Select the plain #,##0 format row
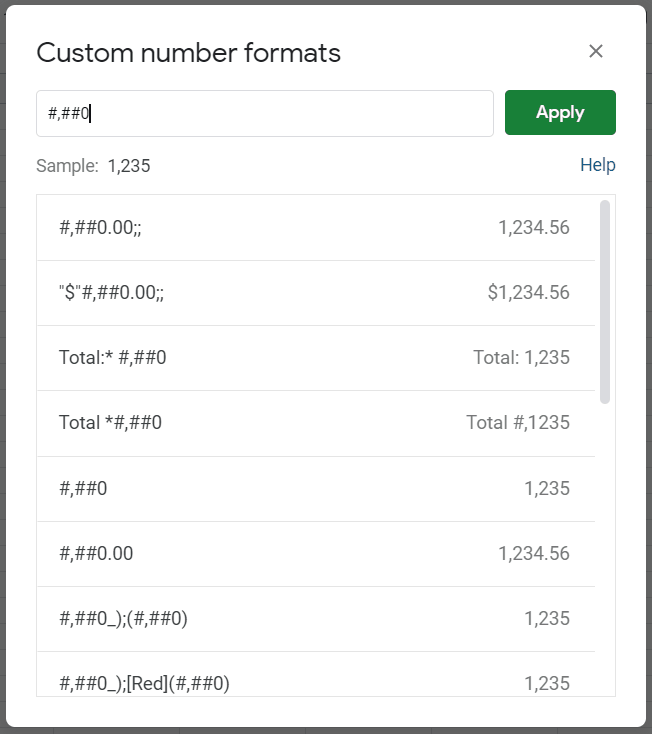652x734 pixels. pos(316,488)
